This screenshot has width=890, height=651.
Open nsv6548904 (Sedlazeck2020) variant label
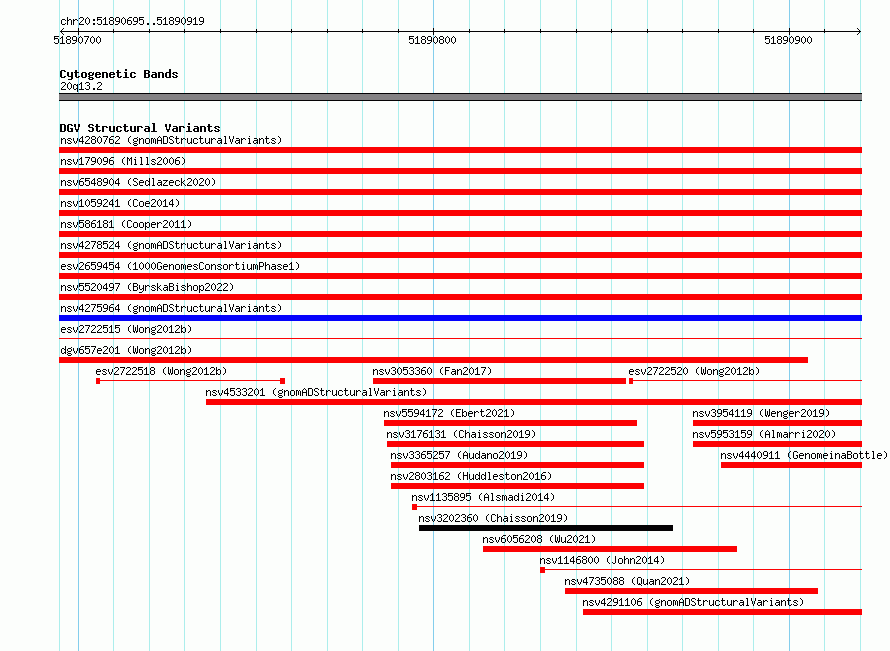click(x=138, y=182)
